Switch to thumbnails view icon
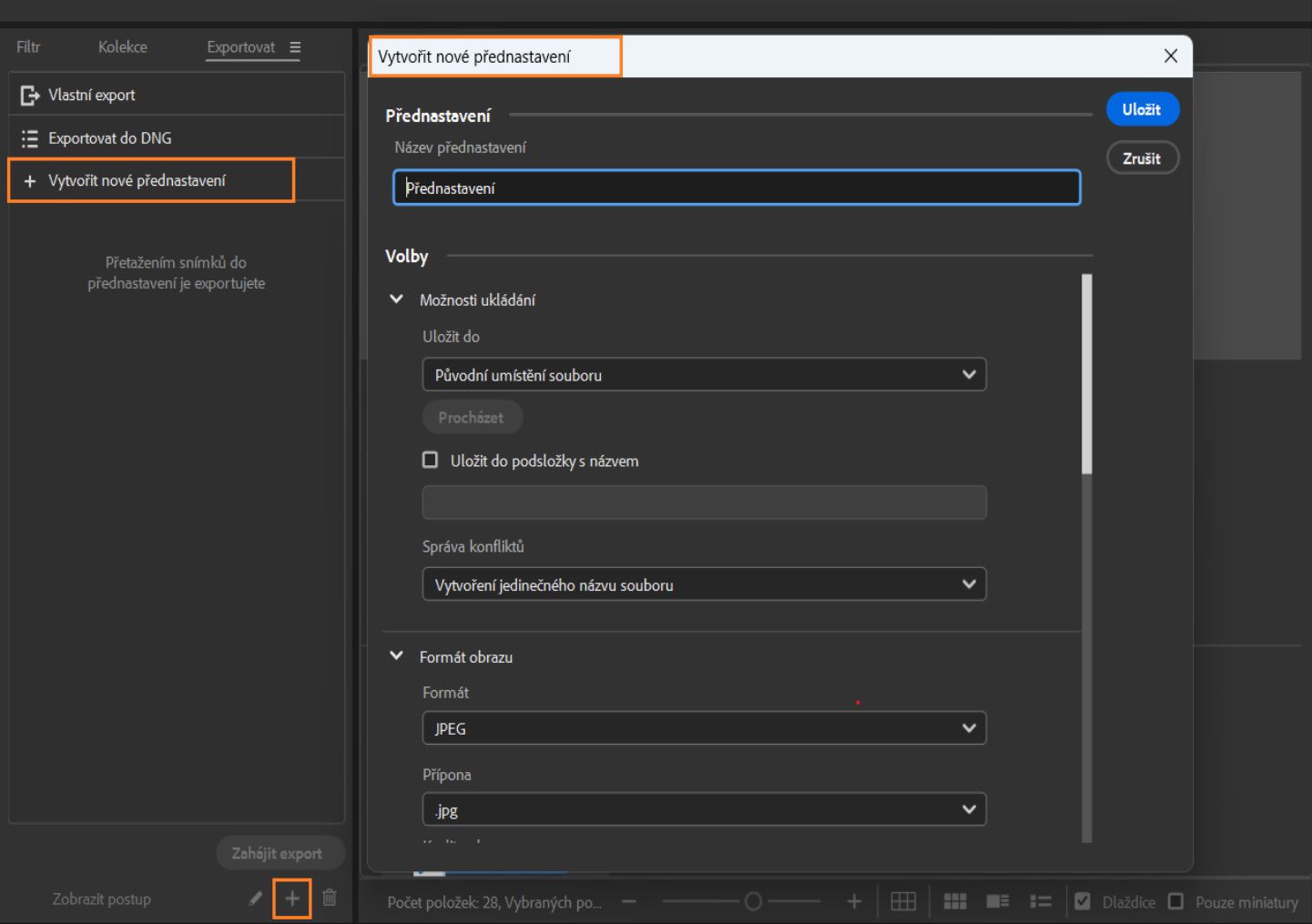This screenshot has height=924, width=1312. 955,901
